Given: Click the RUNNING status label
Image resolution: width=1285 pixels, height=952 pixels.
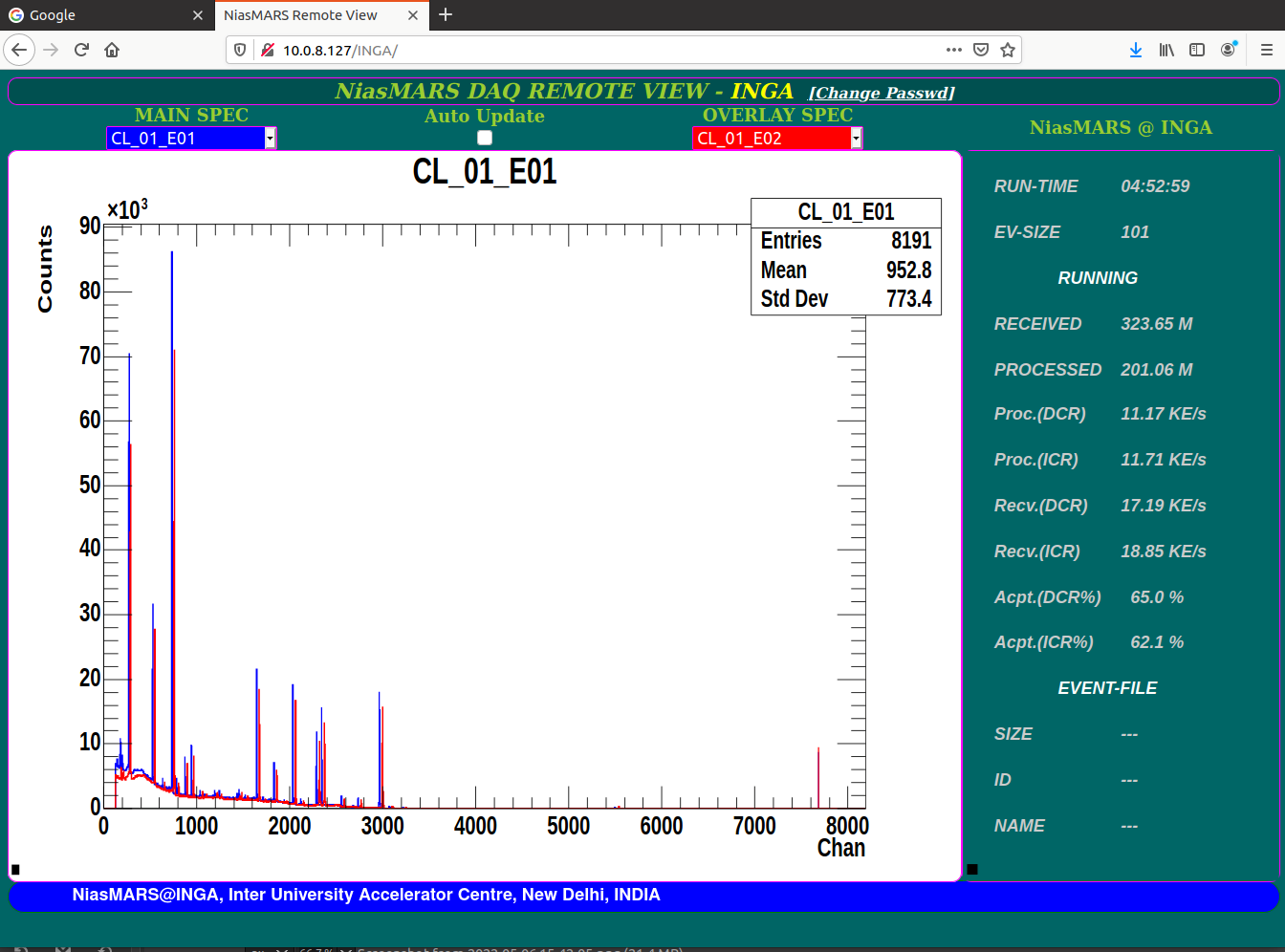Looking at the screenshot, I should point(1098,278).
